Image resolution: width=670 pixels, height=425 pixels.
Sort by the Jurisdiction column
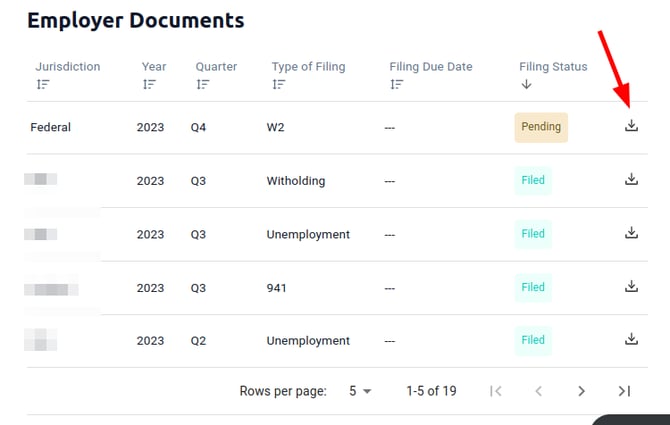[x=43, y=85]
